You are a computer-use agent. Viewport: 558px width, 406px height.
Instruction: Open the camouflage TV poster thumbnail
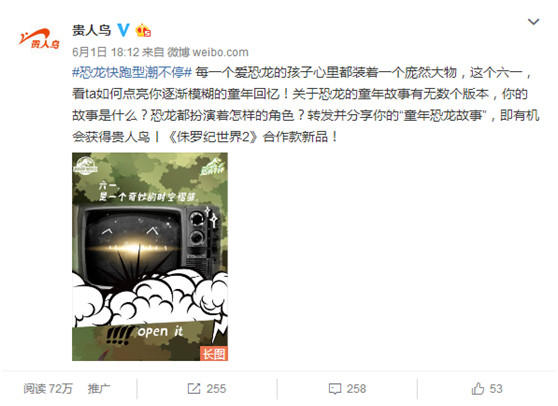pos(150,257)
